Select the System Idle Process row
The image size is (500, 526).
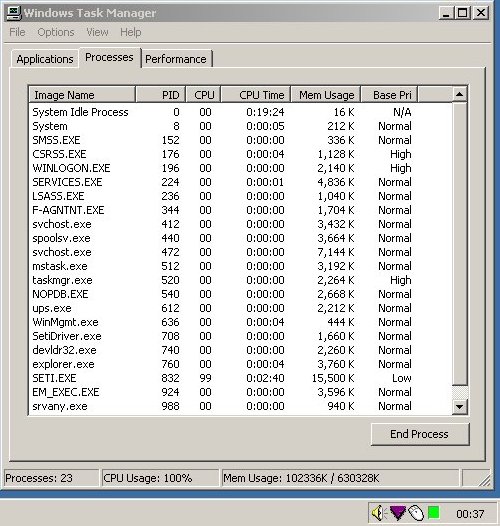(x=240, y=112)
